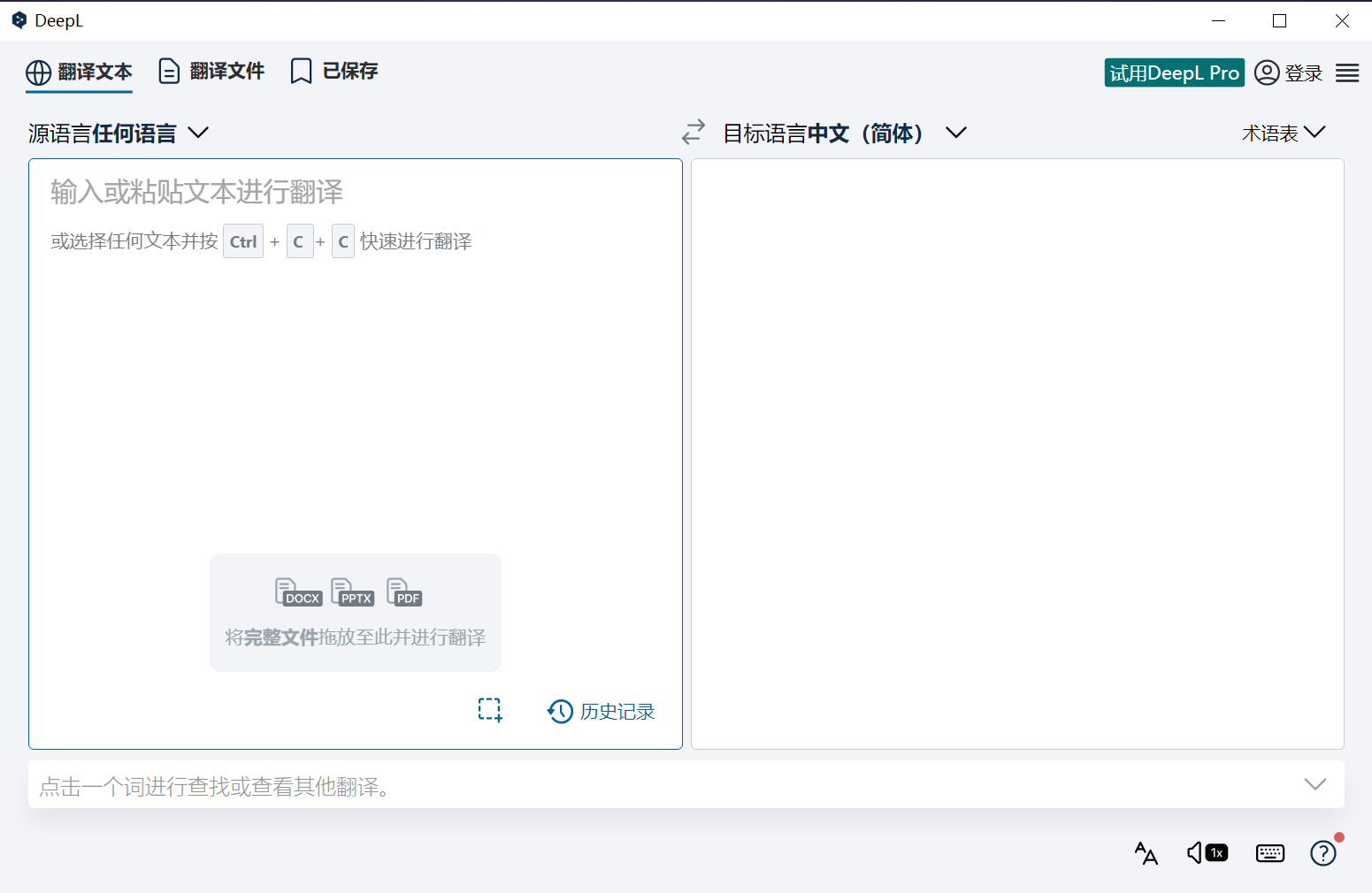Open the keyboard shortcuts icon
Viewport: 1372px width, 893px height.
click(x=1270, y=852)
